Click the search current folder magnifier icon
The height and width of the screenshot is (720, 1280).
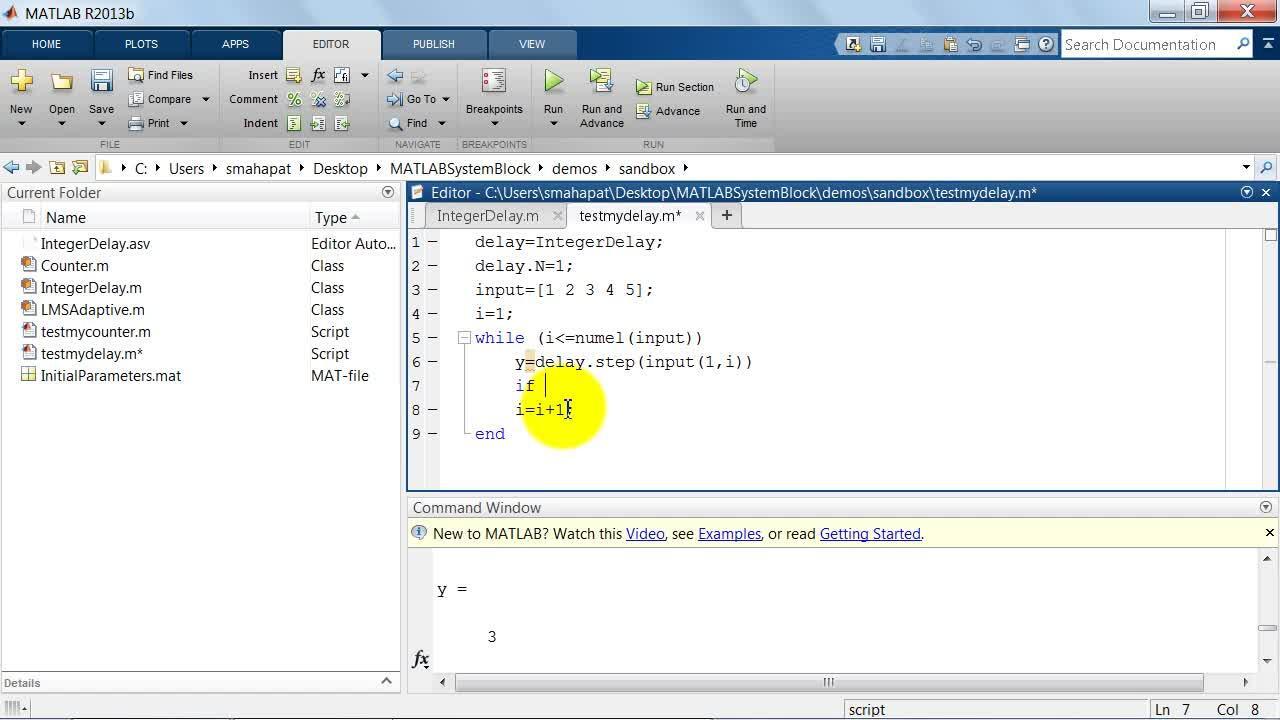(x=1266, y=168)
